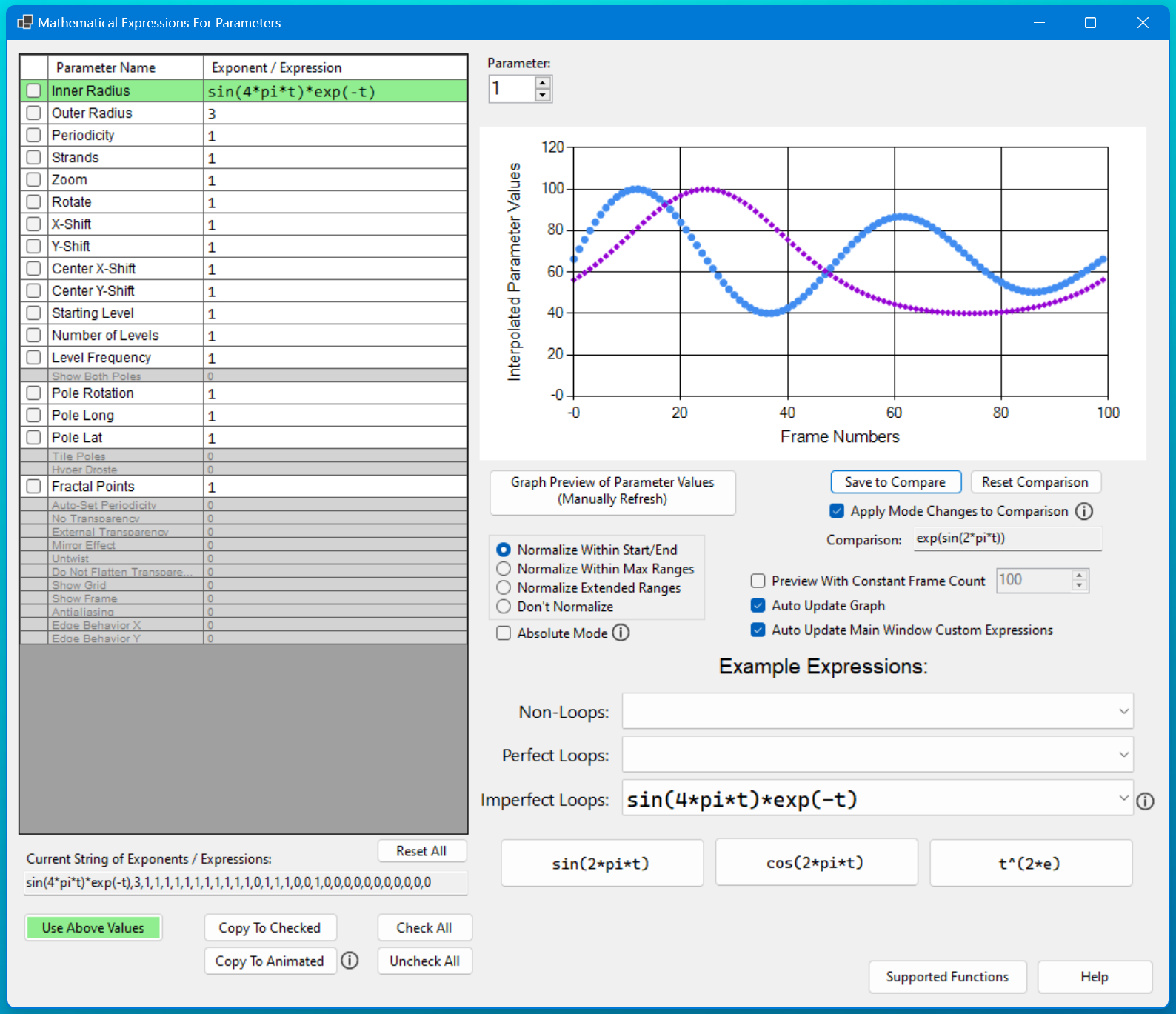Viewport: 1176px width, 1014px height.
Task: Select Normalize Within Max Ranges option
Action: pyautogui.click(x=504, y=569)
